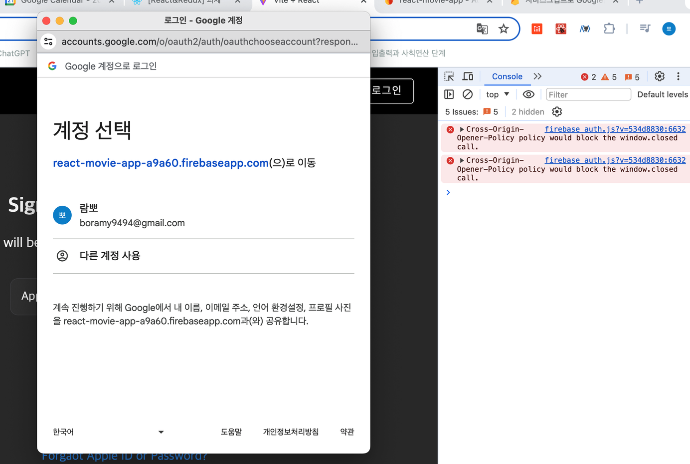This screenshot has height=464, width=690.
Task: Open the DevTools settings gear
Action: 659,76
